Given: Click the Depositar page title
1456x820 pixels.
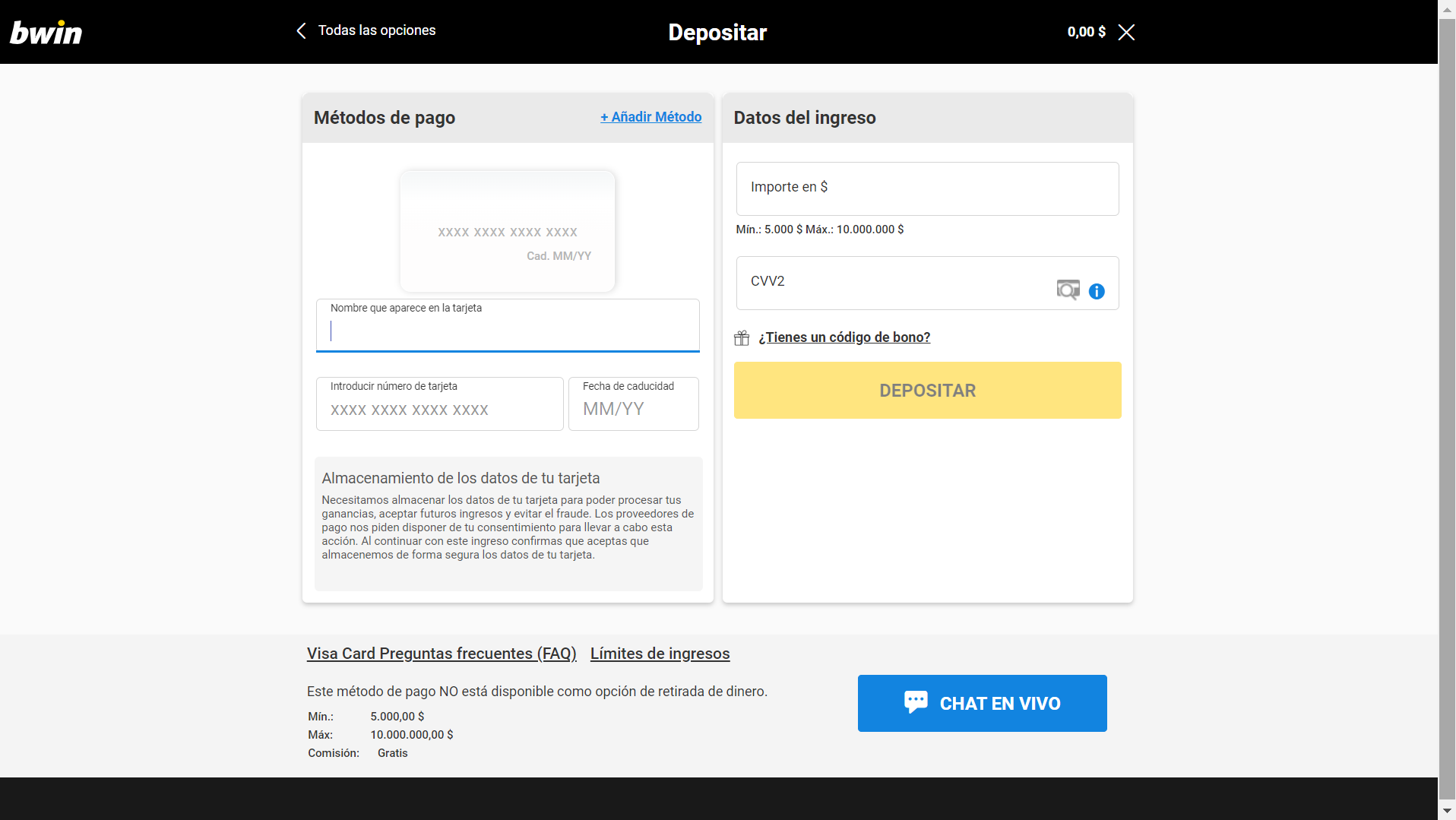Looking at the screenshot, I should (x=717, y=32).
